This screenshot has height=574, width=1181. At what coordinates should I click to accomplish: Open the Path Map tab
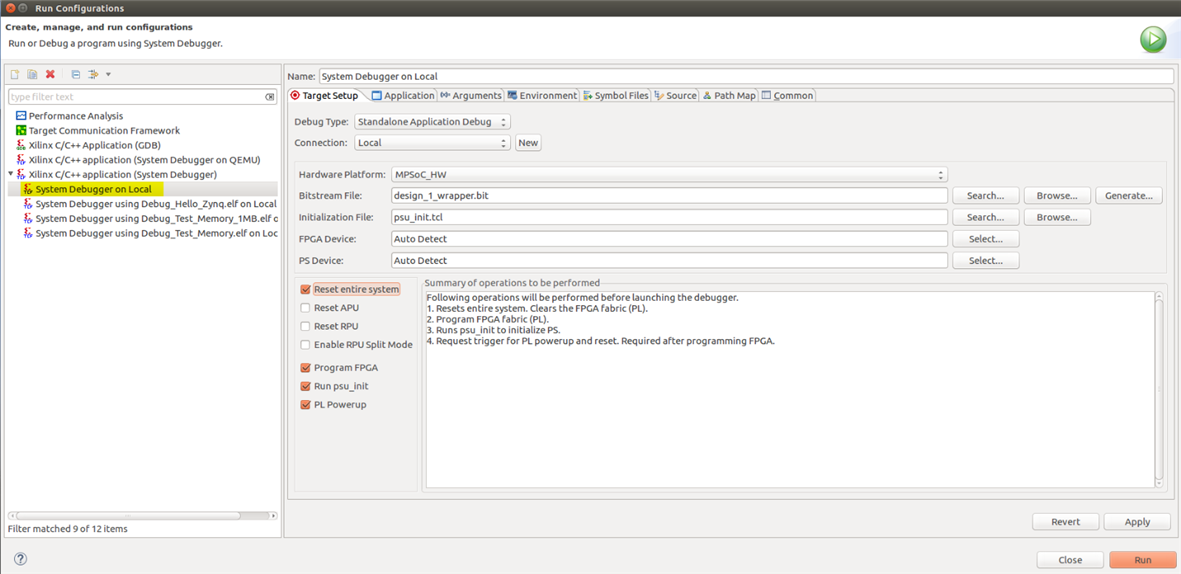[729, 96]
